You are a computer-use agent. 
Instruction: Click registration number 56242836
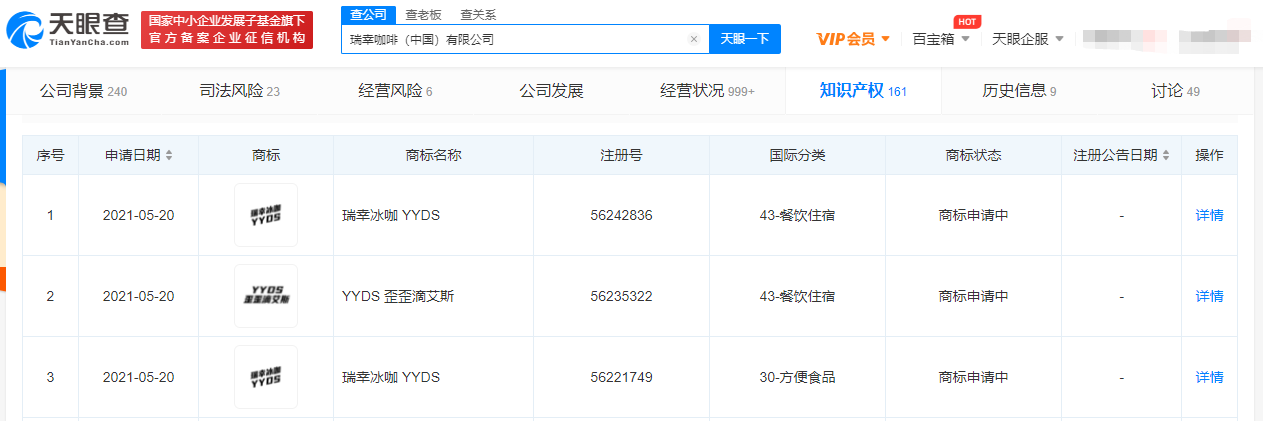[x=621, y=215]
